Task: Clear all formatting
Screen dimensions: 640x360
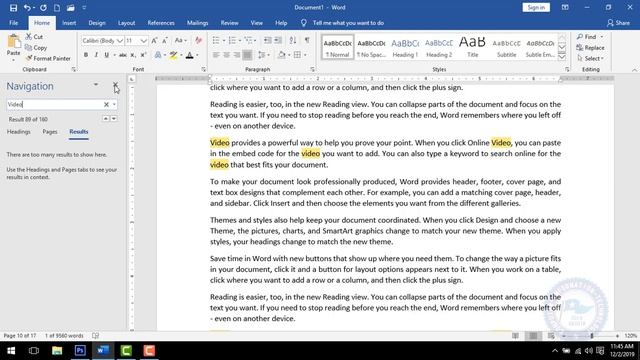Action: 199,40
